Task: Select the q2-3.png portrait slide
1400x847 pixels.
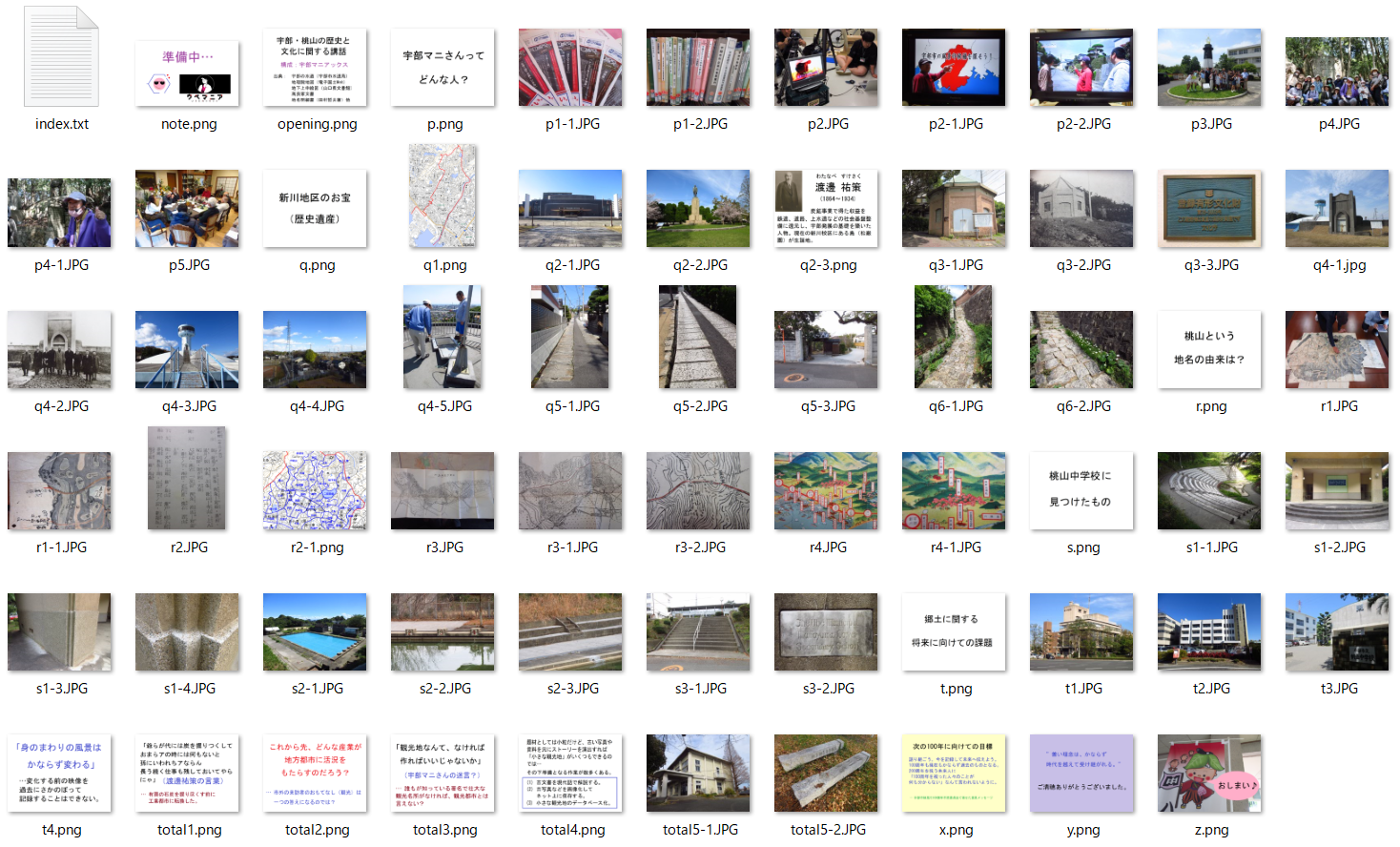Action: point(827,209)
